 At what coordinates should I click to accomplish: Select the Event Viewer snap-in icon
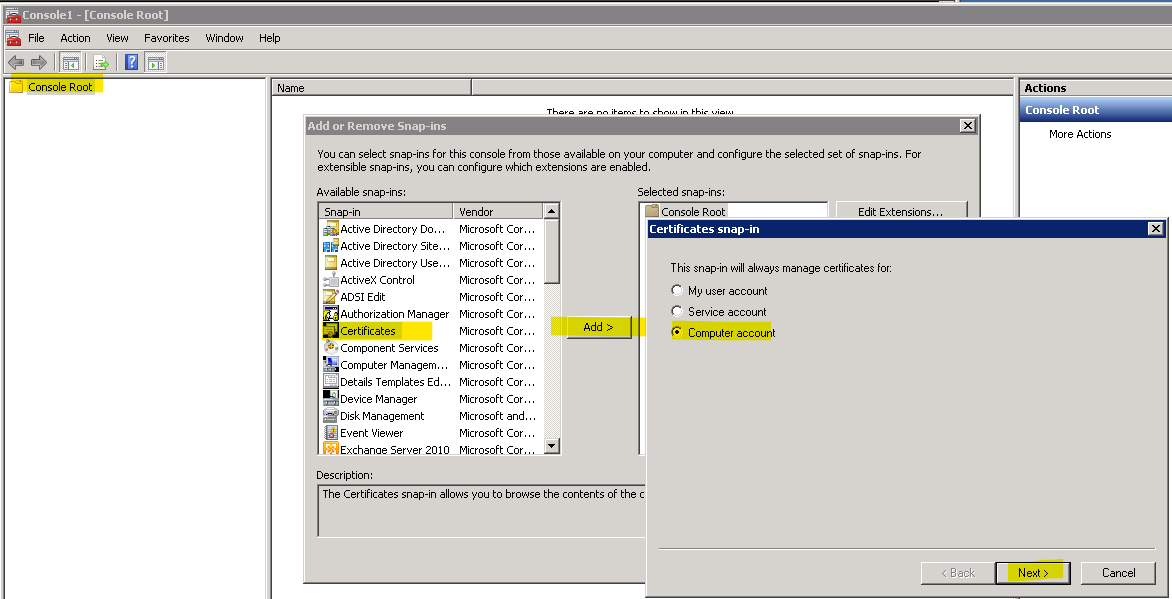330,433
